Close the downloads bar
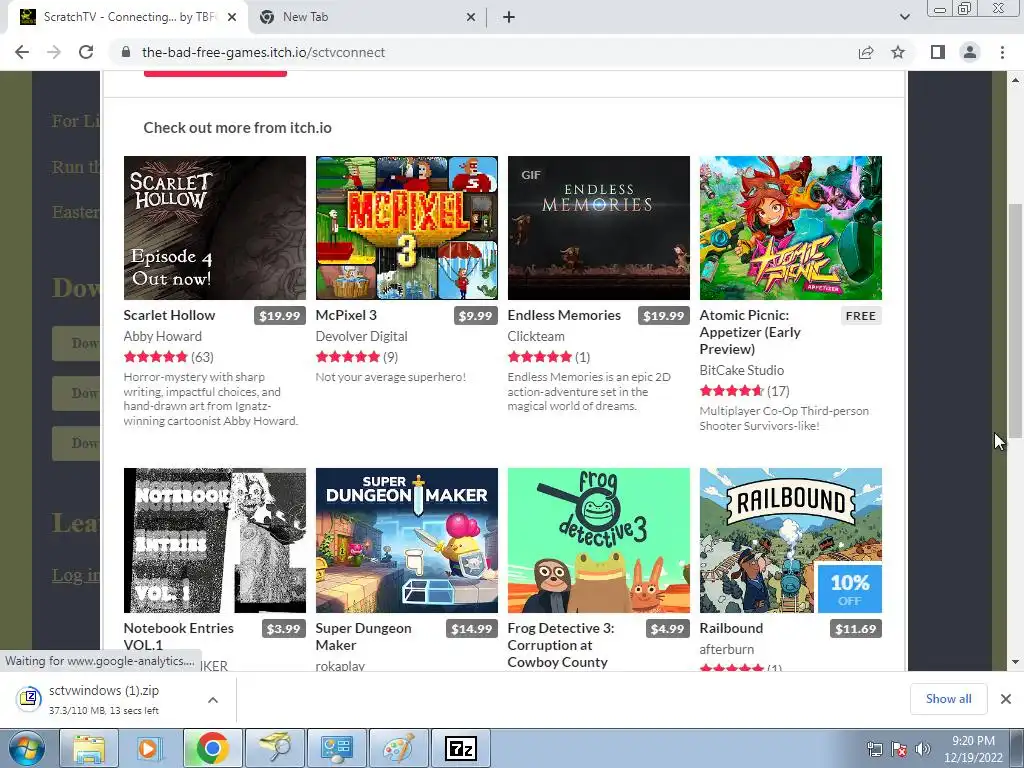Viewport: 1024px width, 768px height. pyautogui.click(x=1006, y=699)
